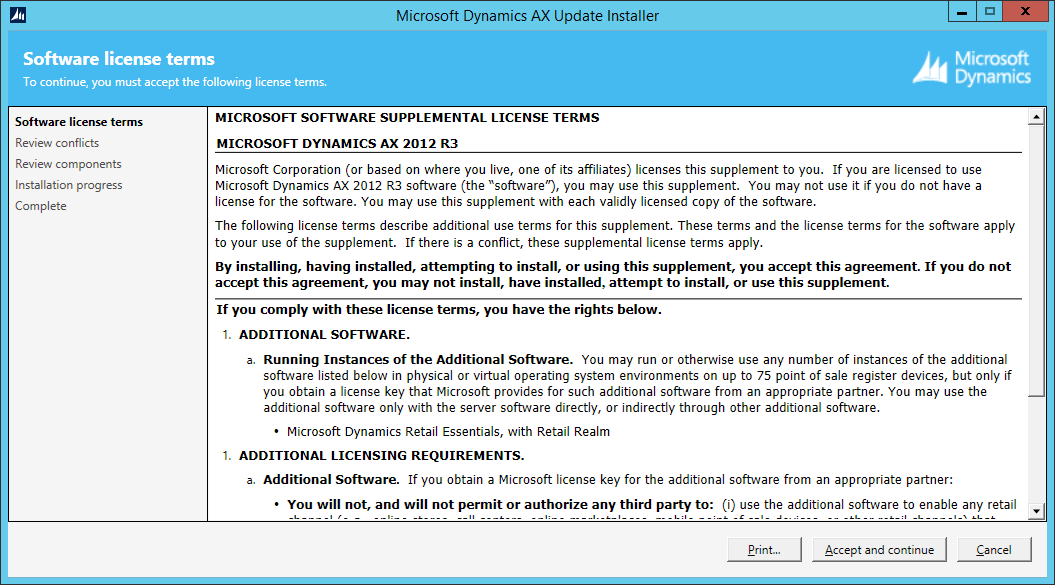
Task: Maximize the Update Installer window
Action: [x=990, y=13]
